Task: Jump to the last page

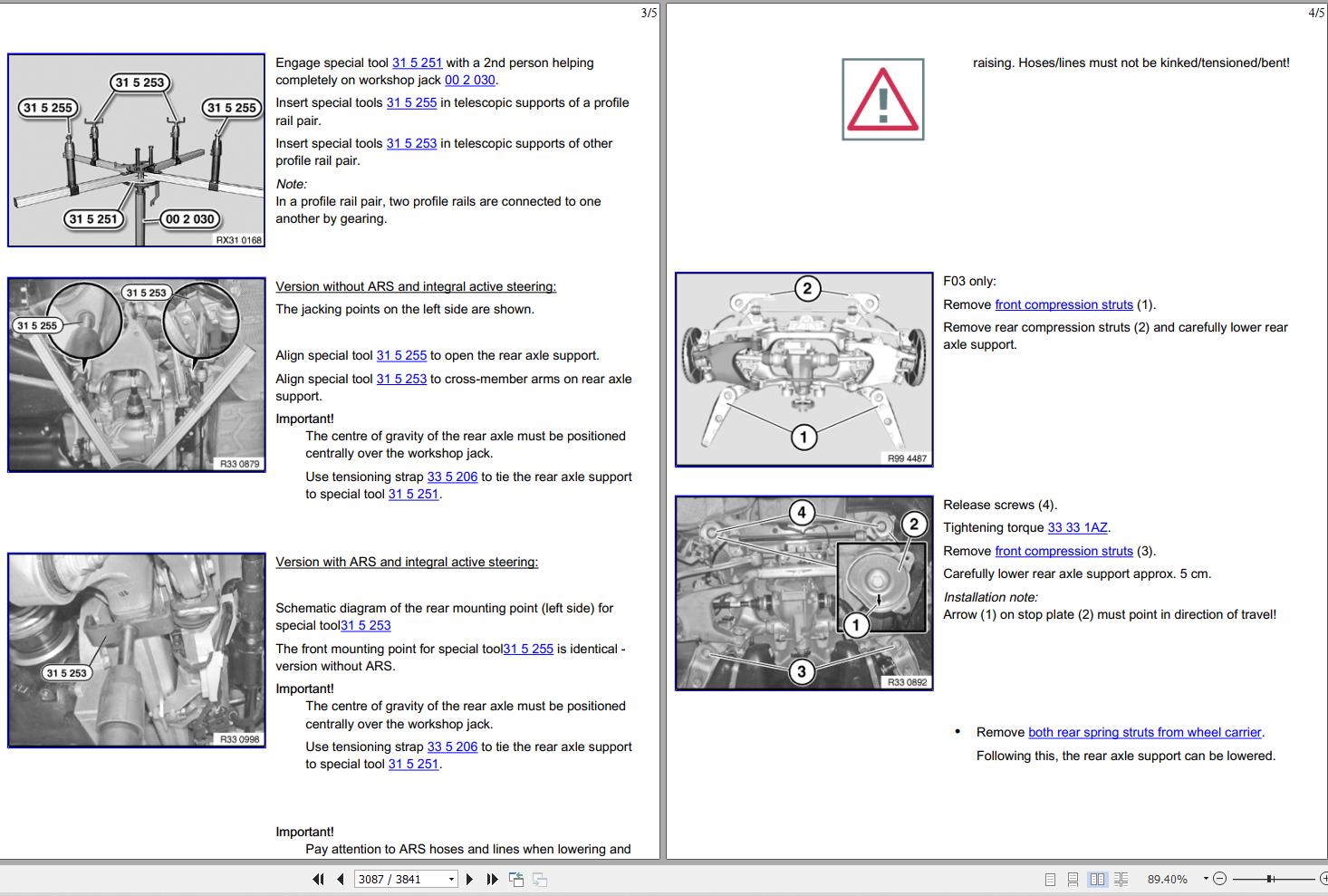Action: (x=492, y=879)
